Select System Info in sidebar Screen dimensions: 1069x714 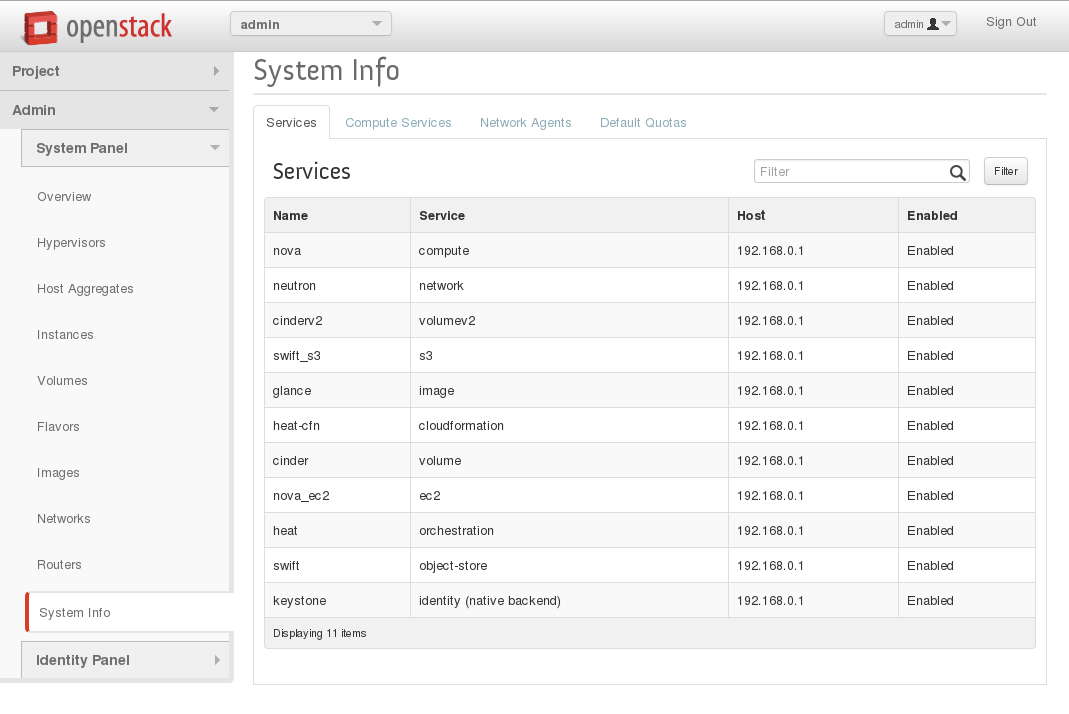[130, 612]
